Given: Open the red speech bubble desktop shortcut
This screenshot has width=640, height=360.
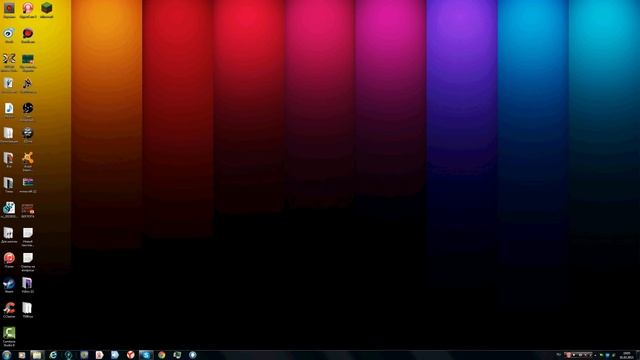Looking at the screenshot, I should tap(28, 35).
